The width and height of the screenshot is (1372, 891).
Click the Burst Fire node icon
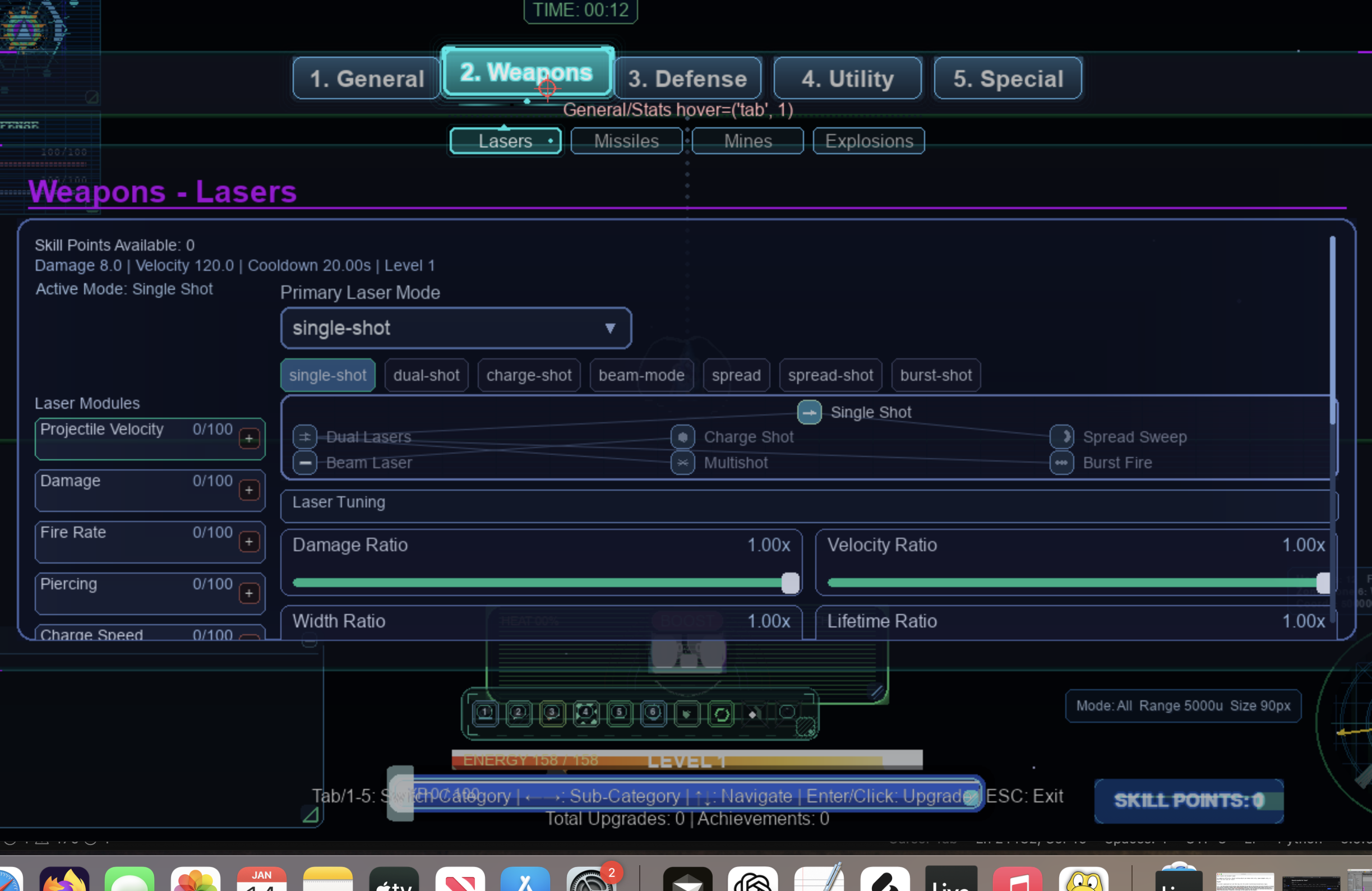[1061, 463]
